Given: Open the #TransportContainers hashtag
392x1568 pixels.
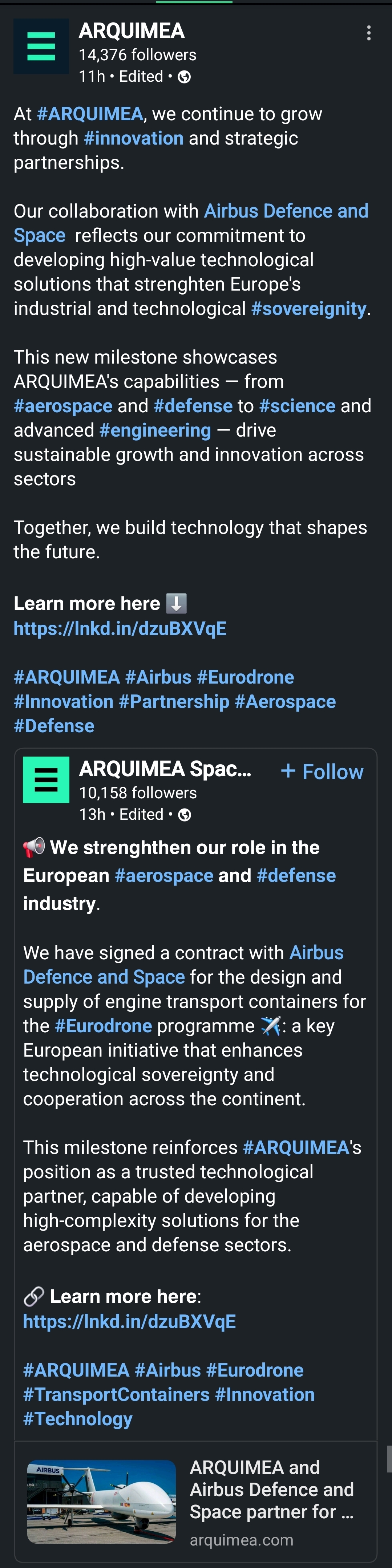Looking at the screenshot, I should [x=116, y=1394].
